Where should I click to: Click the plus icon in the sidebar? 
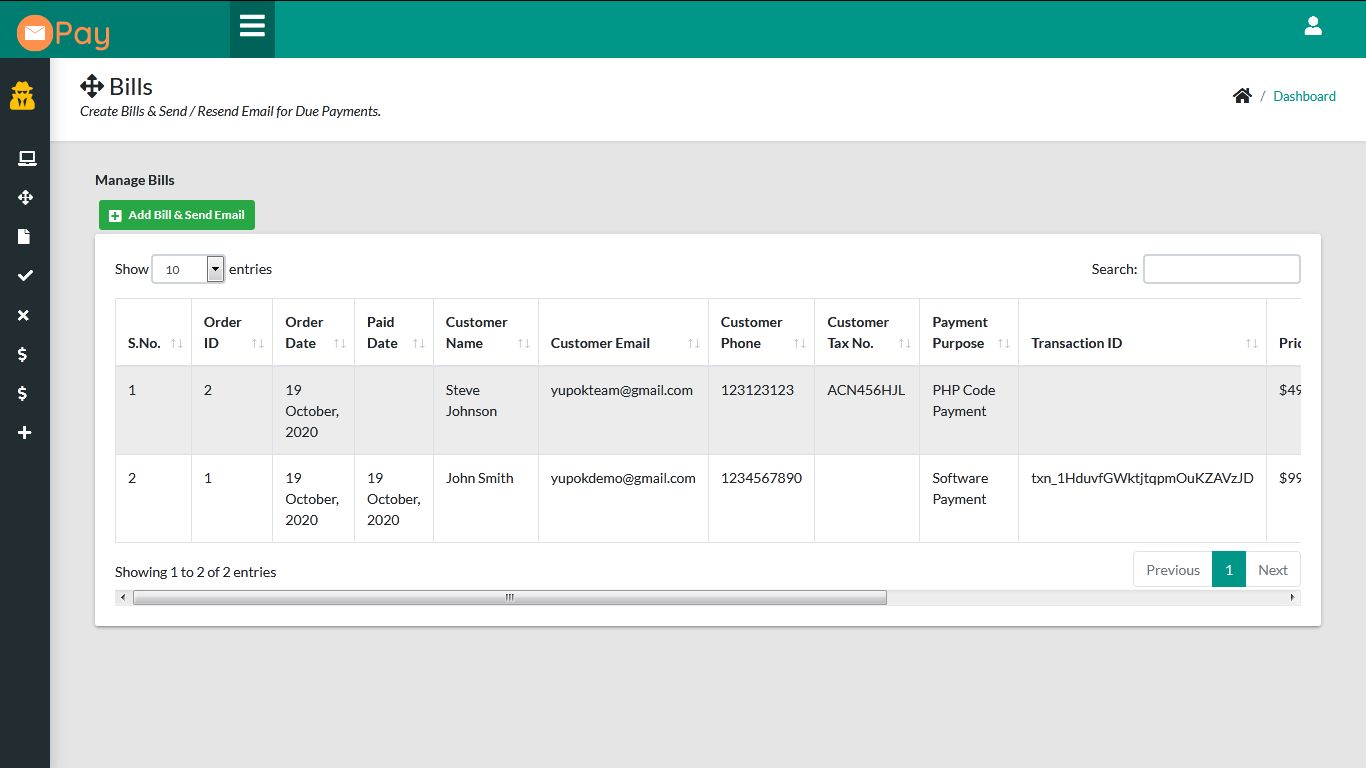(x=26, y=432)
